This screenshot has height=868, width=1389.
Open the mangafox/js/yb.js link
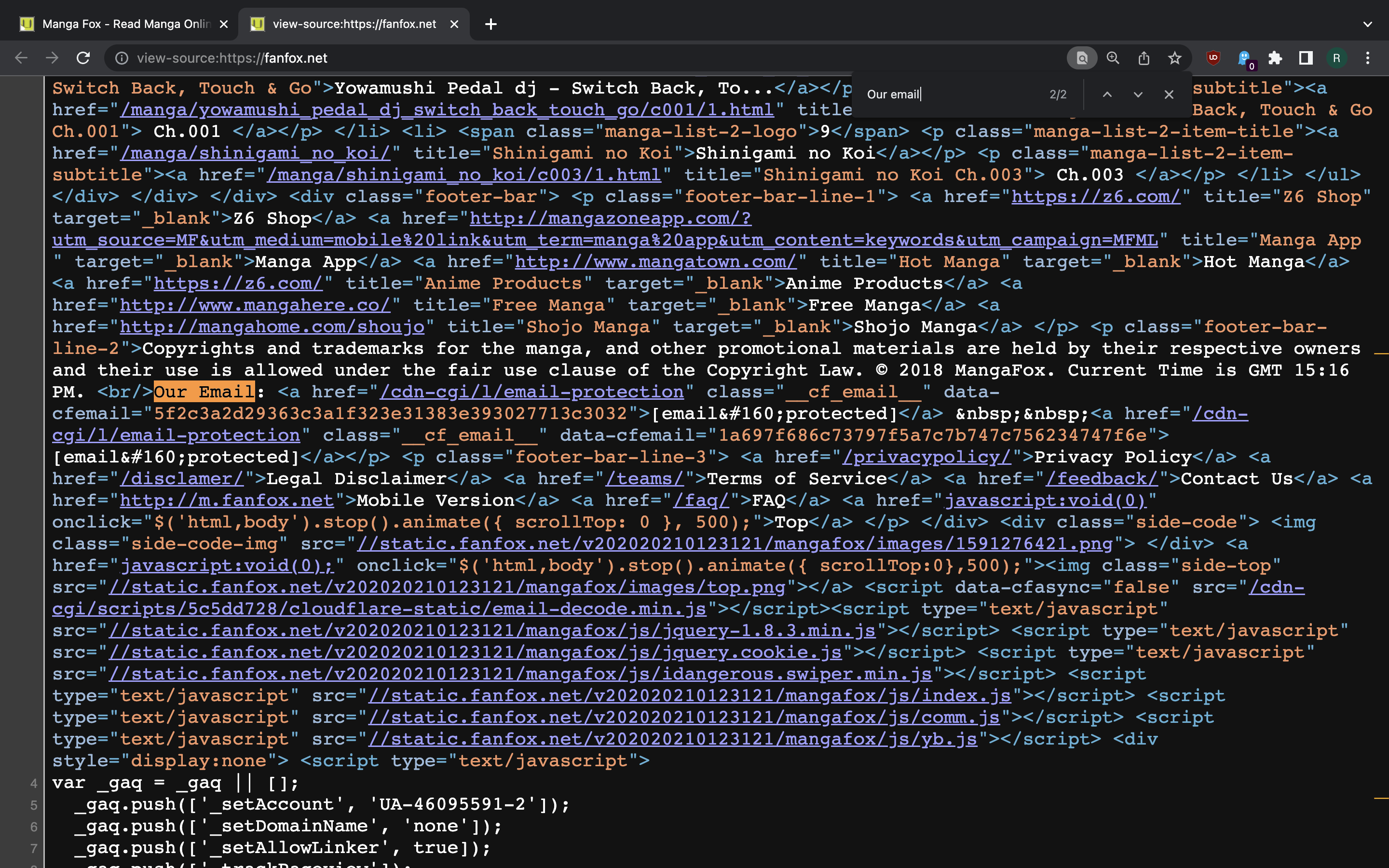(x=673, y=739)
